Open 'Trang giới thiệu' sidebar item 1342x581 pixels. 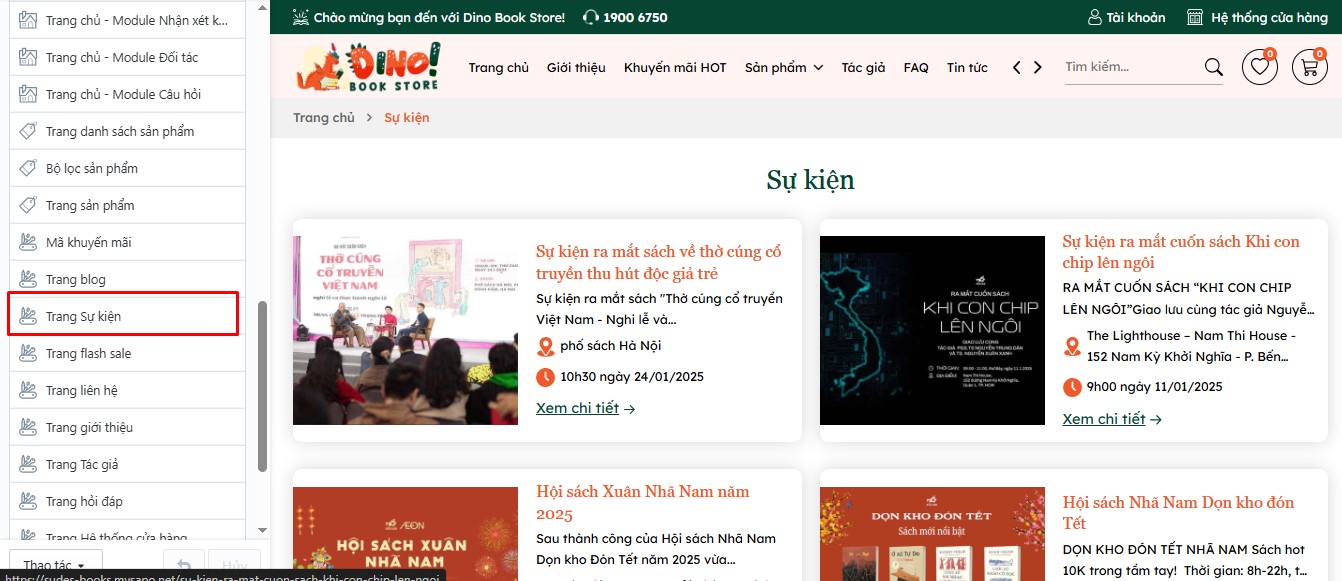(x=127, y=427)
